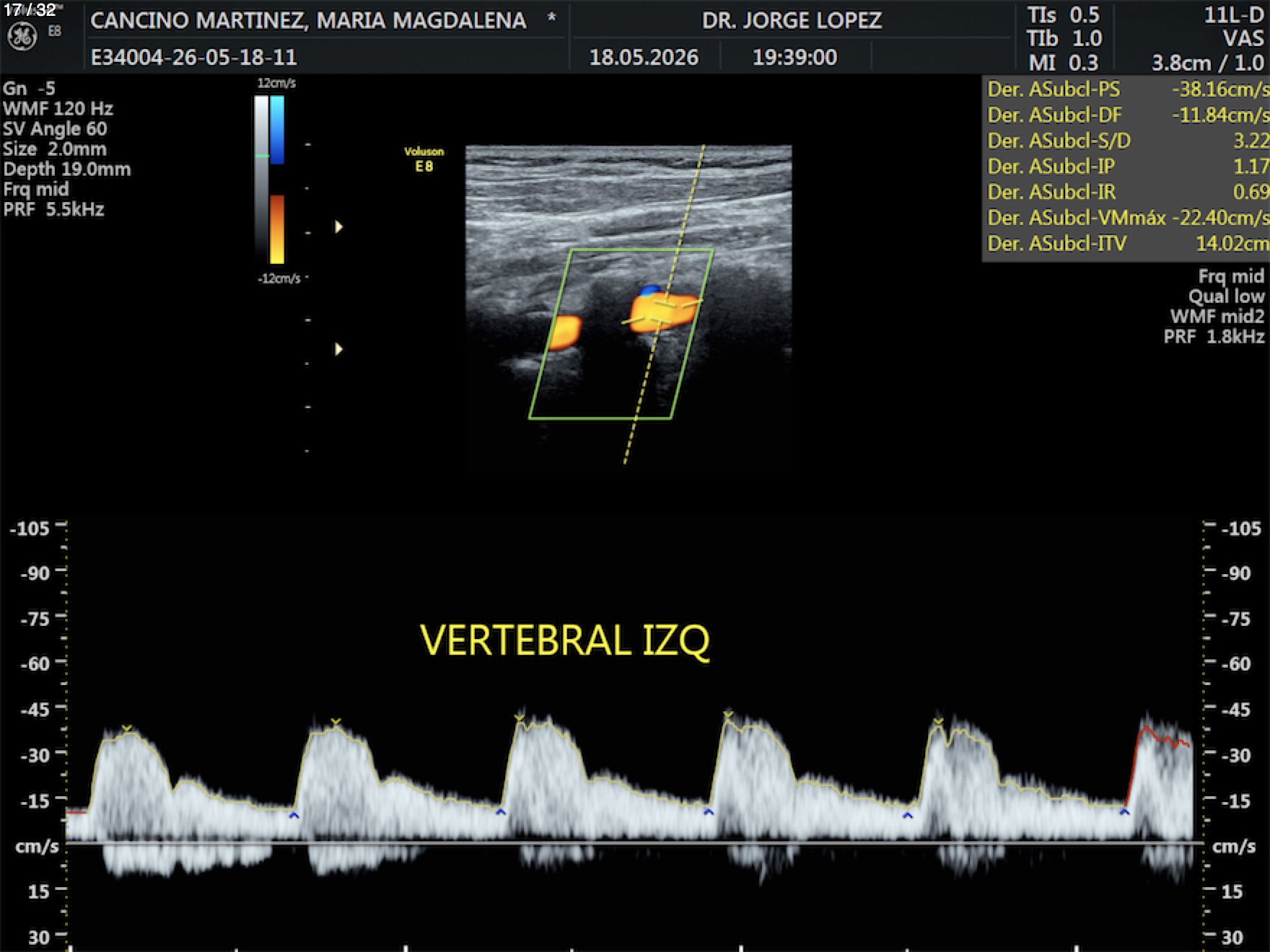The width and height of the screenshot is (1270, 952).
Task: Click the GE logo icon
Action: pyautogui.click(x=22, y=37)
